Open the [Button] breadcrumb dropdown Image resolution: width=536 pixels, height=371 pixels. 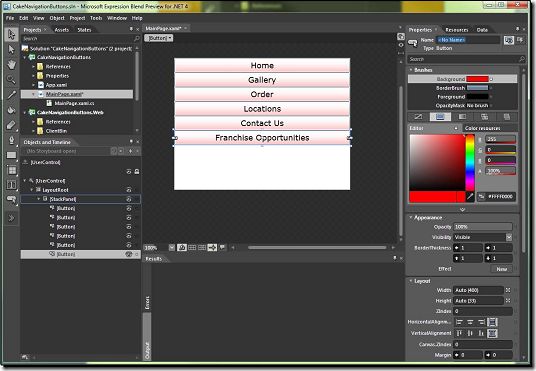(x=159, y=38)
